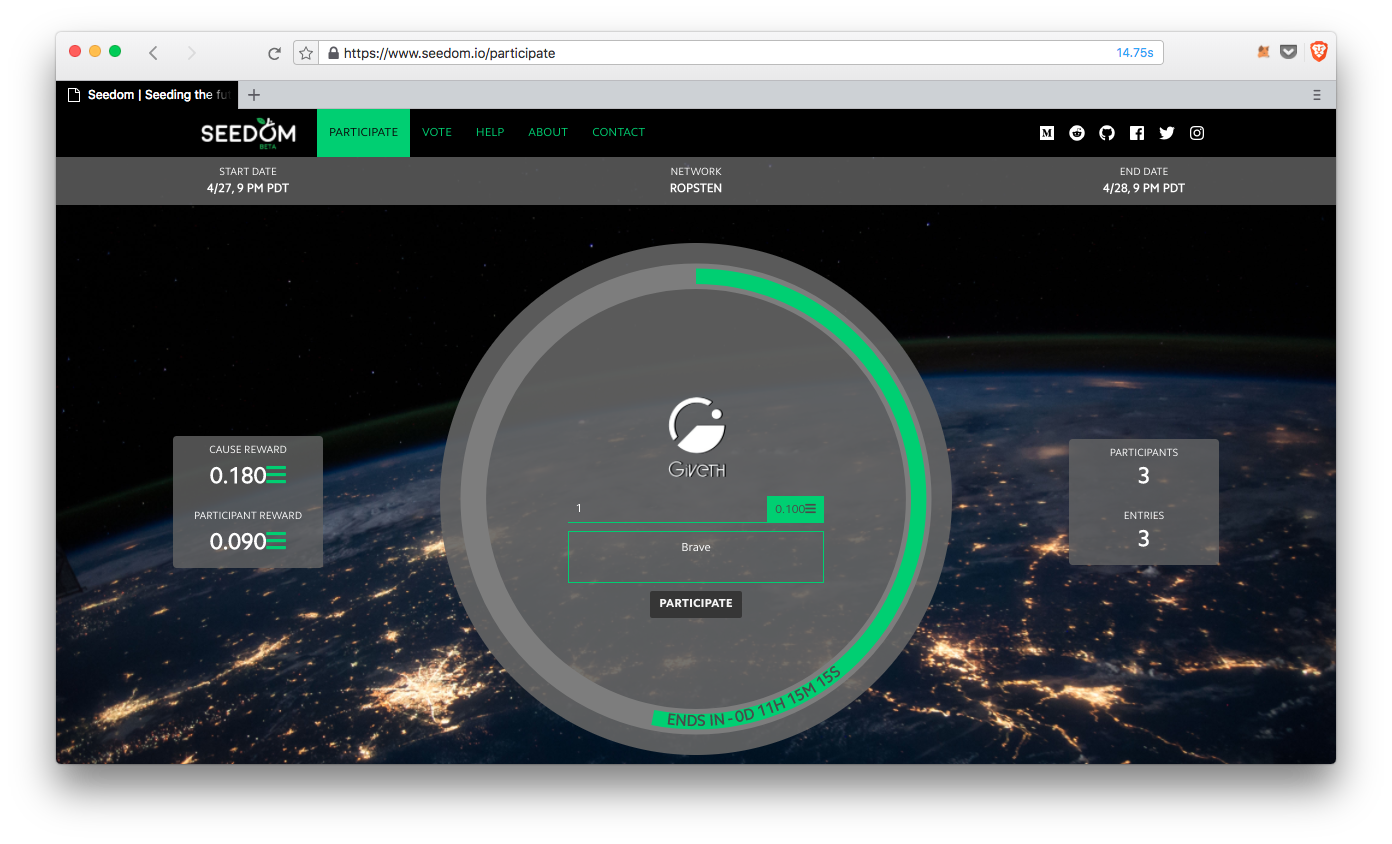Open the Medium social icon
1392x844 pixels.
(1047, 133)
